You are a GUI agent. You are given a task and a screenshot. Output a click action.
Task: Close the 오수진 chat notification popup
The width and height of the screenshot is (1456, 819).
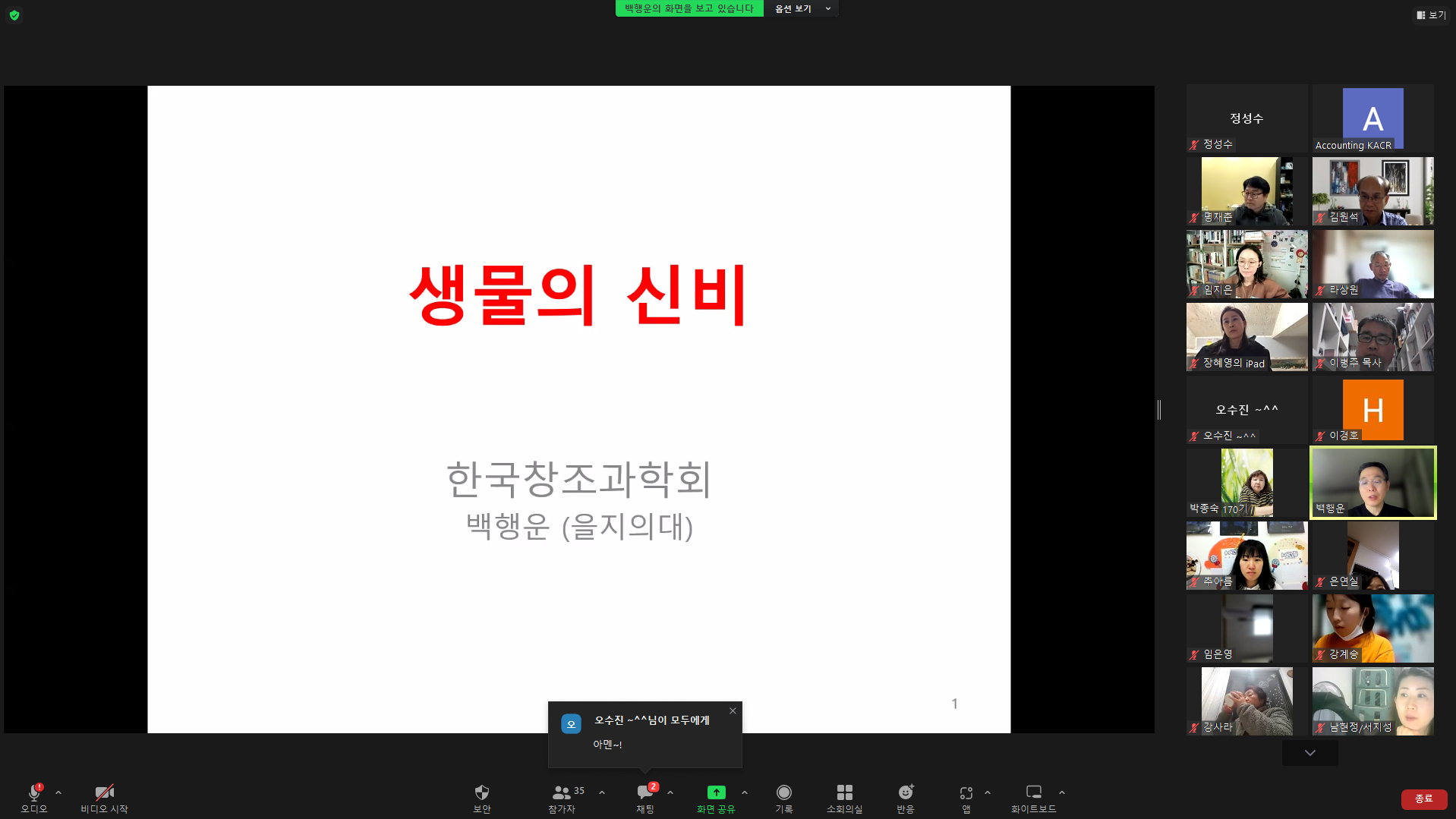click(x=733, y=711)
